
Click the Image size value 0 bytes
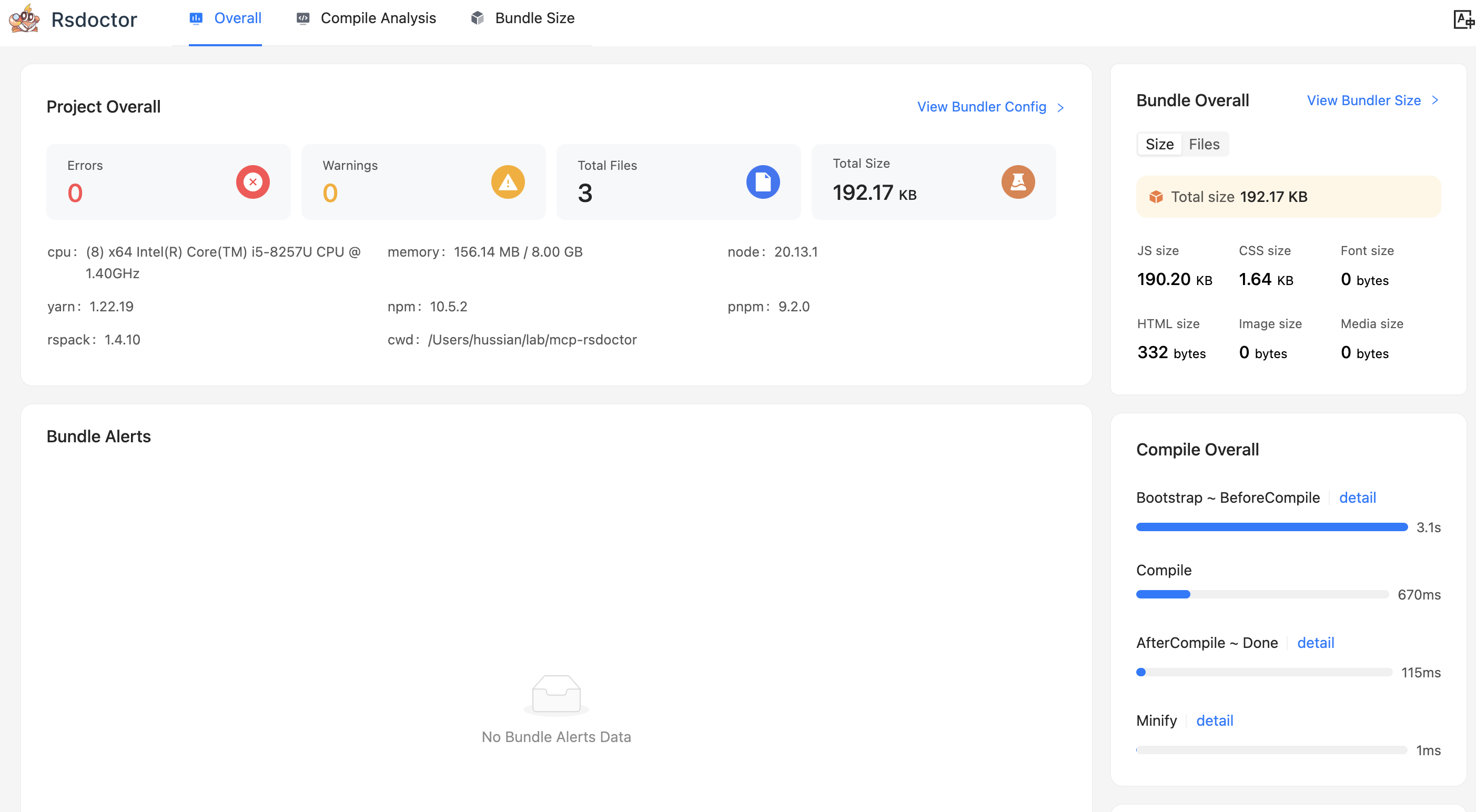1262,352
